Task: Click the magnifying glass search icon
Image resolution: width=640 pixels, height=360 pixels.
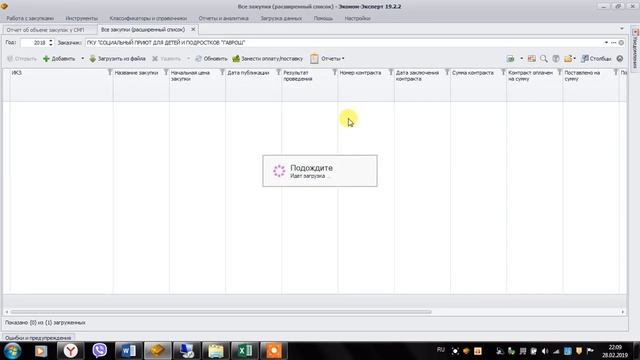Action: click(544, 59)
